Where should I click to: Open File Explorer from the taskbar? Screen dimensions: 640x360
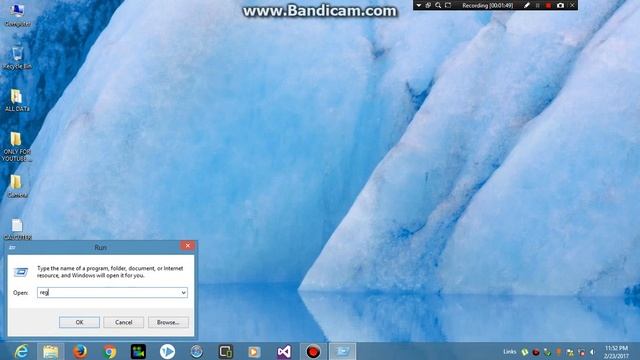tap(51, 351)
